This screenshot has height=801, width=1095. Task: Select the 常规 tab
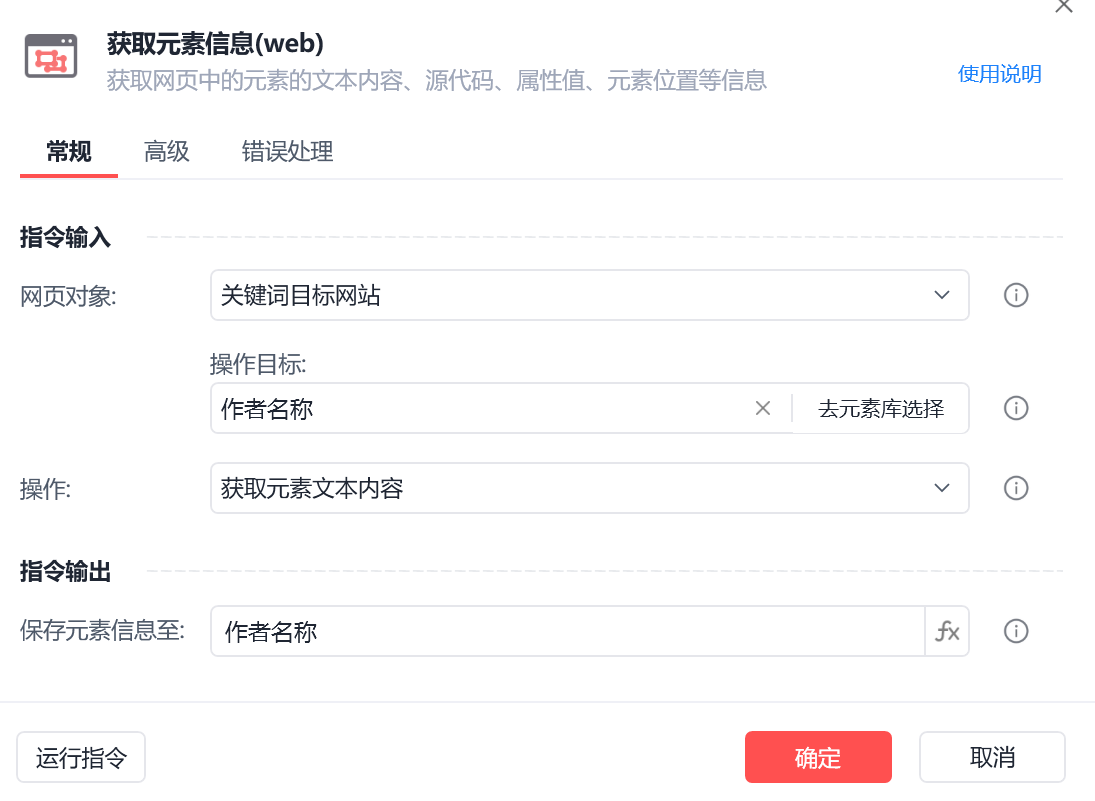pyautogui.click(x=68, y=152)
